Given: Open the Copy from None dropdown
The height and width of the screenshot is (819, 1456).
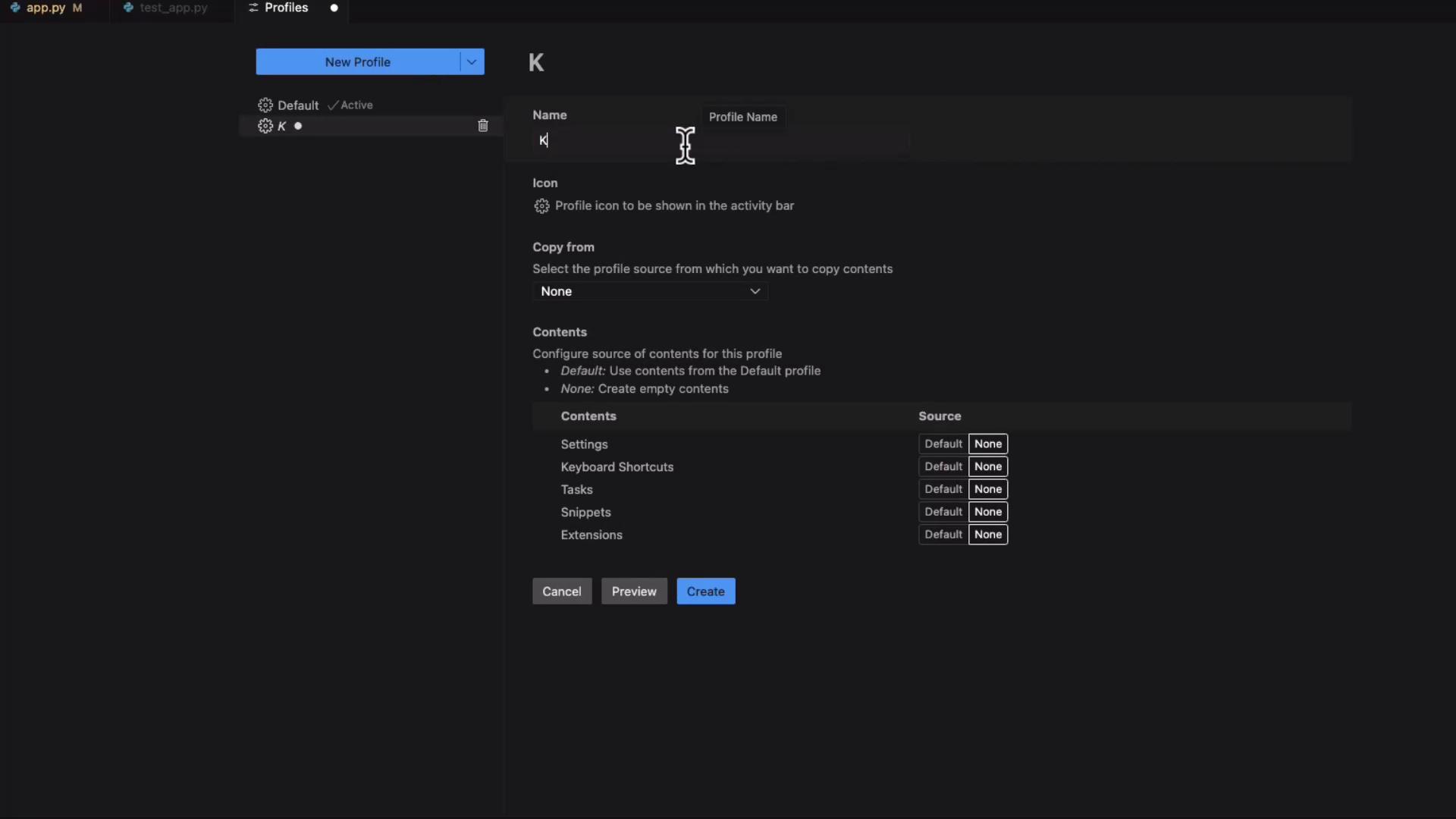Looking at the screenshot, I should pyautogui.click(x=650, y=291).
